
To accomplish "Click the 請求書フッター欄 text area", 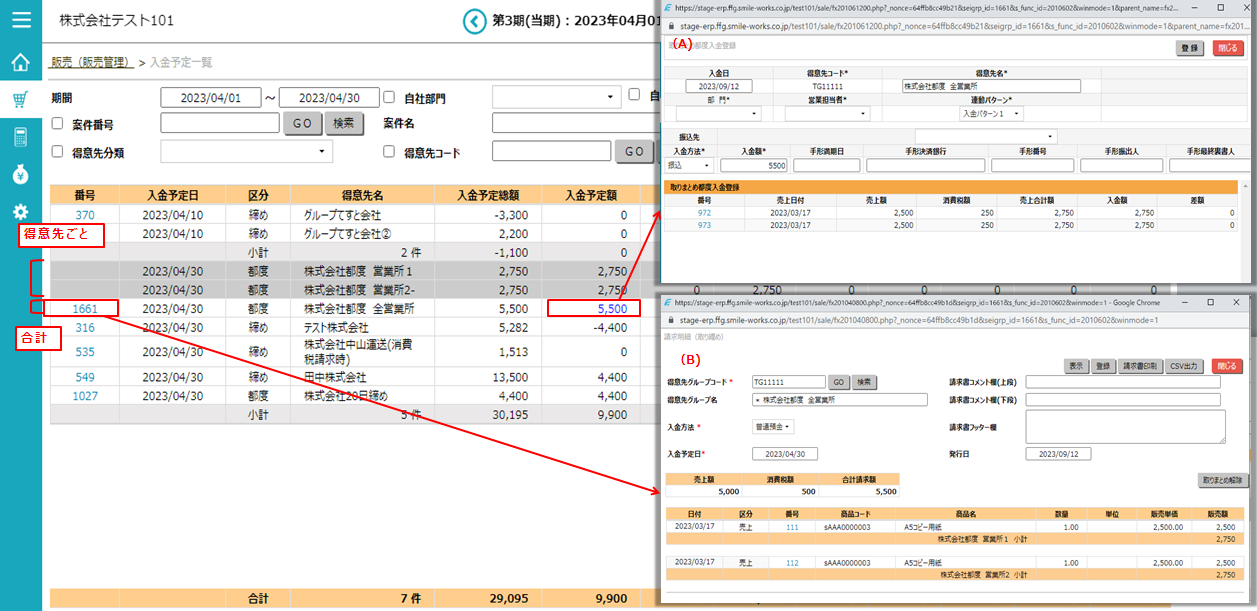I will 1125,426.
